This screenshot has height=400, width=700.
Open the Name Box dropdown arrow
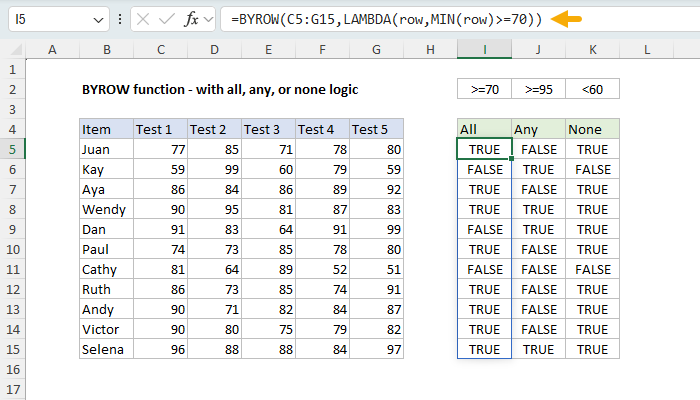click(98, 20)
